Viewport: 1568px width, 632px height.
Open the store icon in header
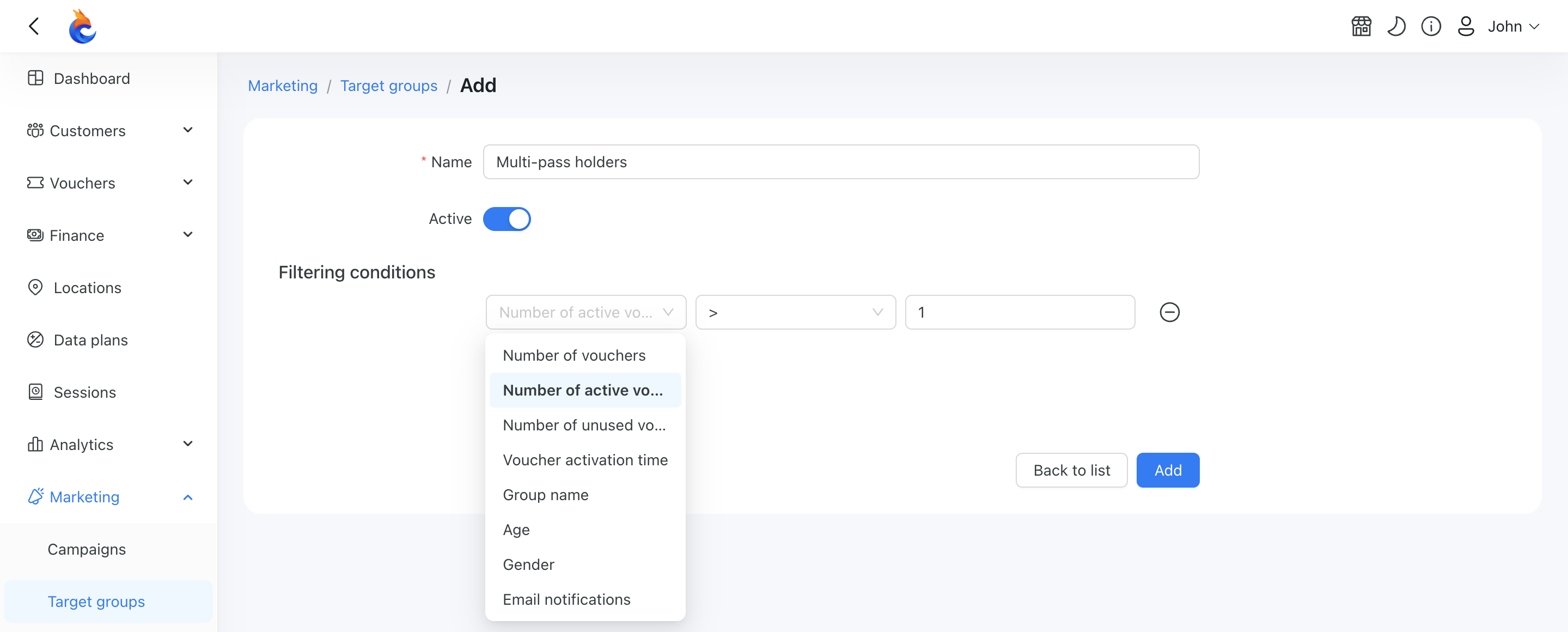pyautogui.click(x=1361, y=26)
